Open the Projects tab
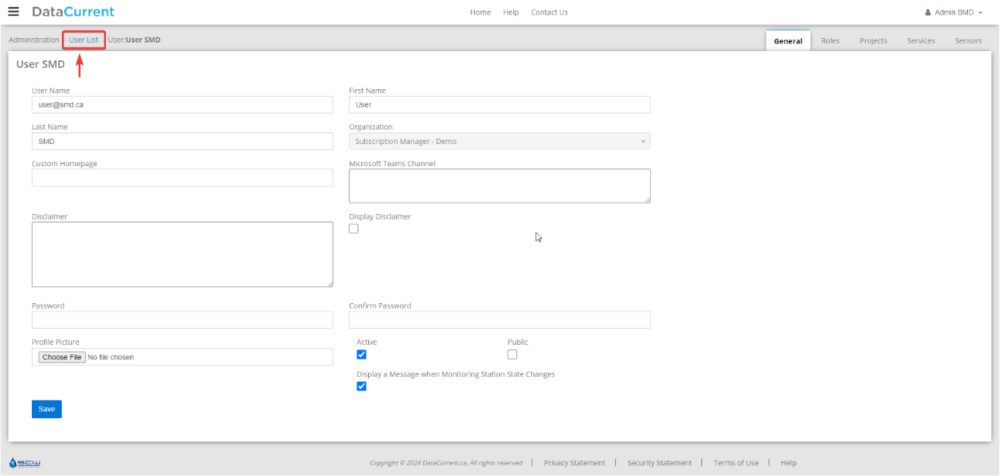Viewport: 1000px width, 476px height. click(873, 41)
